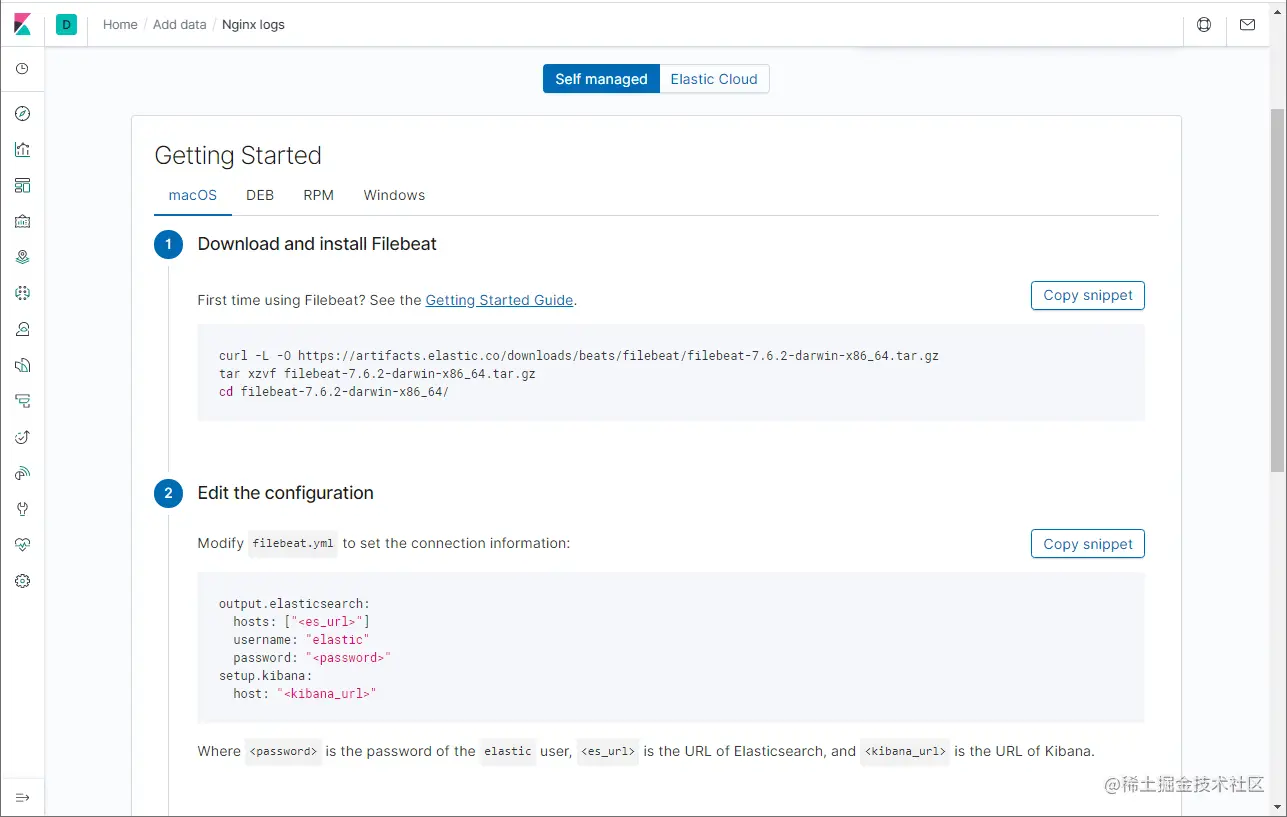Open Stack Monitoring heartbeat icon
Viewport: 1287px width, 817px height.
pos(23,545)
